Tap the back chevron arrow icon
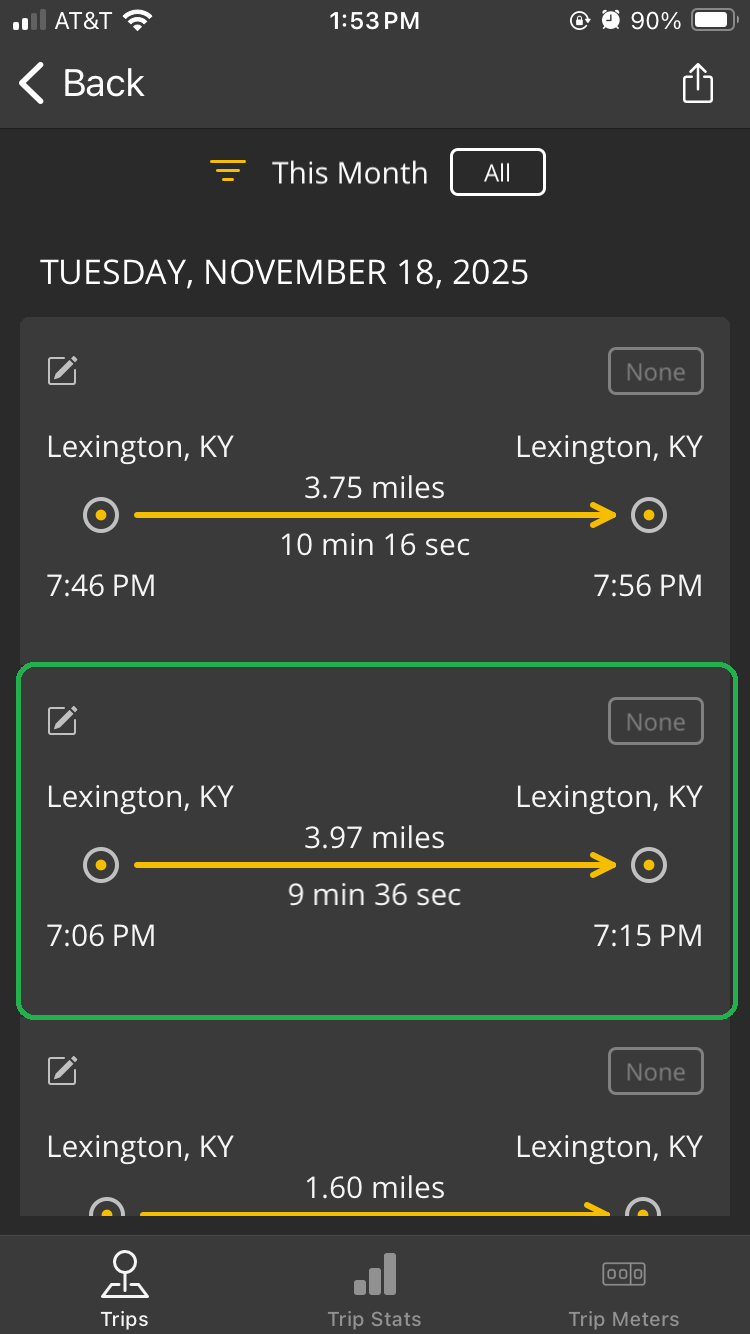750x1334 pixels. click(x=30, y=83)
